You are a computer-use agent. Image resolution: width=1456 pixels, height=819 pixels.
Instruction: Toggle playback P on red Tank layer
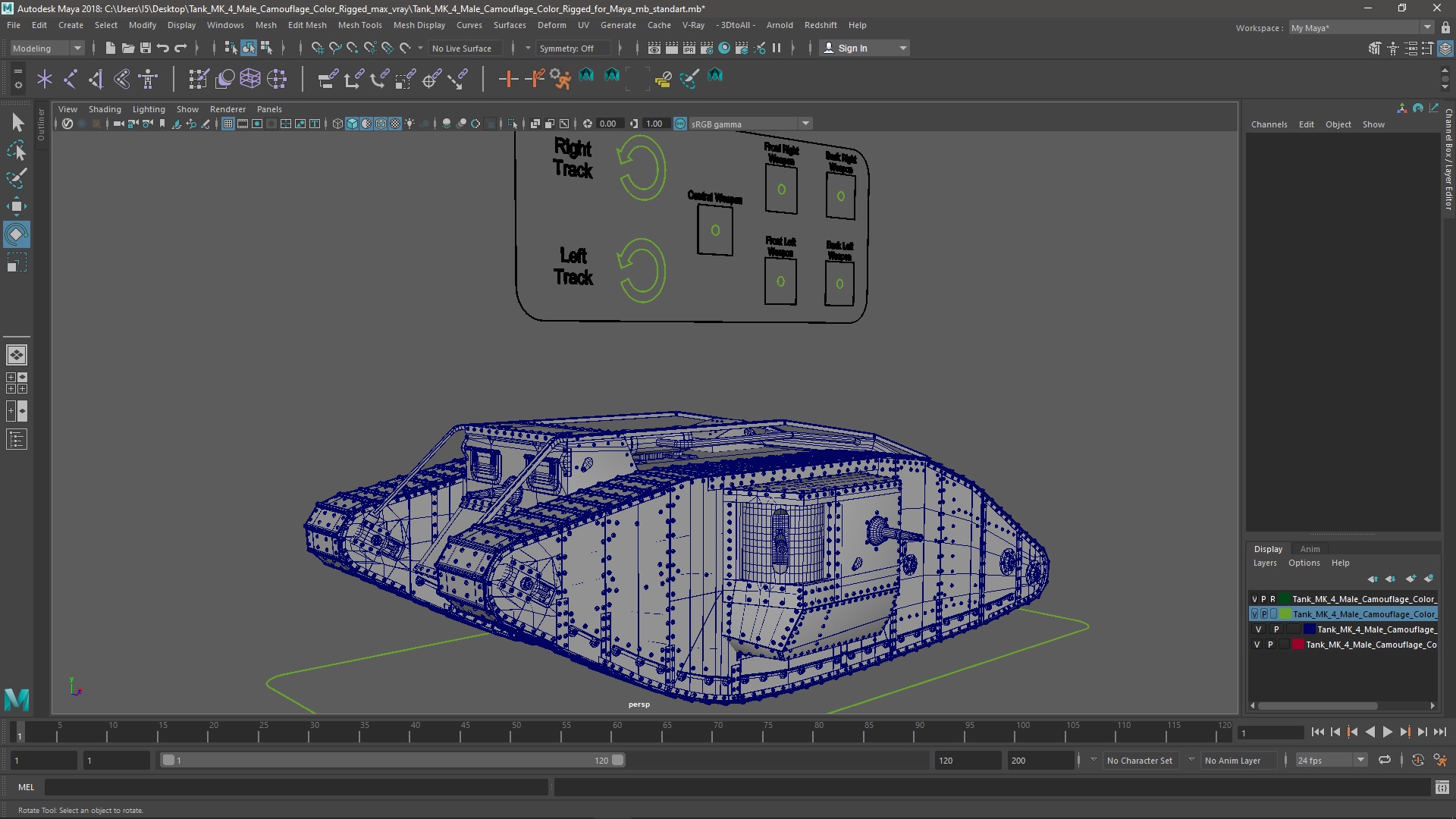tap(1270, 645)
